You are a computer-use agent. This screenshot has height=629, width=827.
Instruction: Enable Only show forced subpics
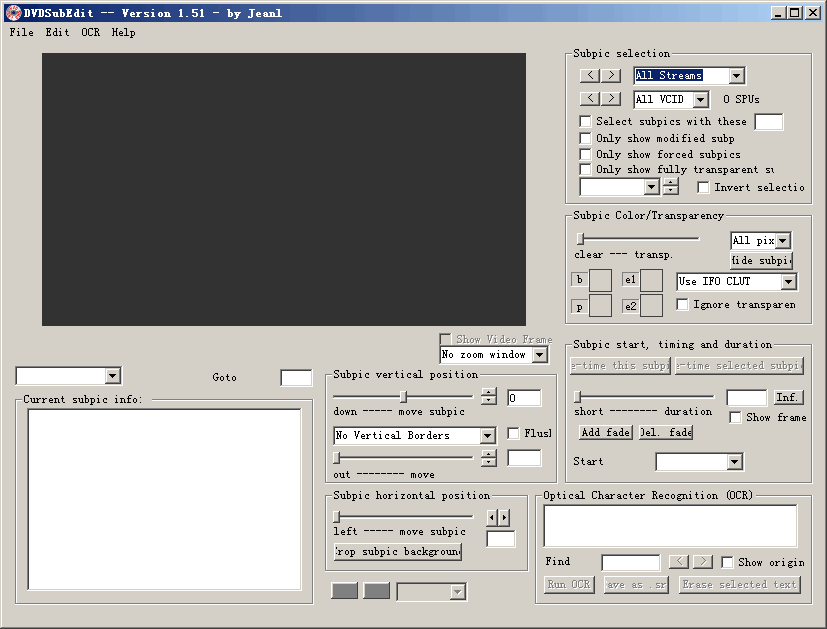click(x=585, y=154)
